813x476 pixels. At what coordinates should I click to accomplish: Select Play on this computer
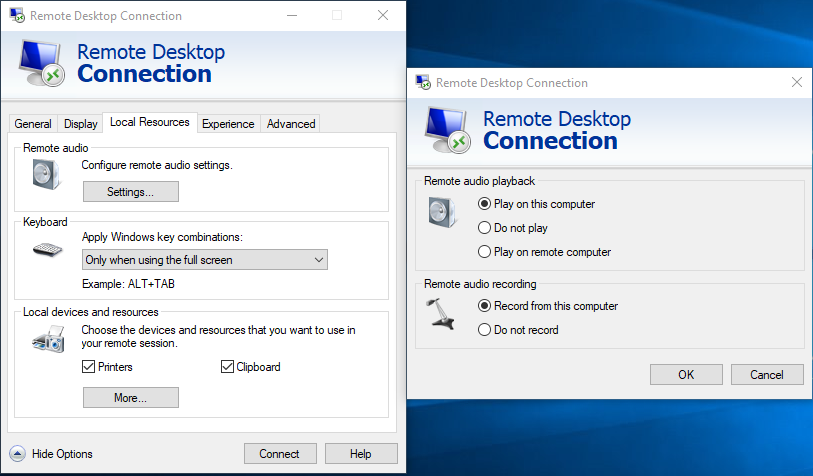tap(536, 204)
